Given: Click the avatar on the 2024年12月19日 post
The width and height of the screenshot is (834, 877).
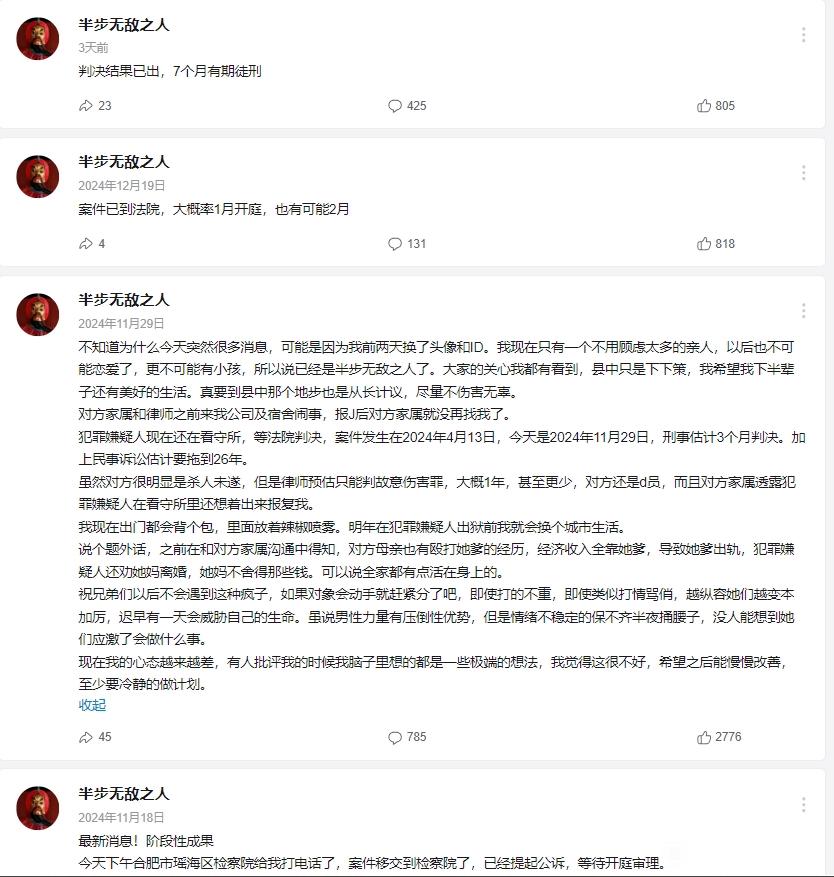Looking at the screenshot, I should pos(37,177).
